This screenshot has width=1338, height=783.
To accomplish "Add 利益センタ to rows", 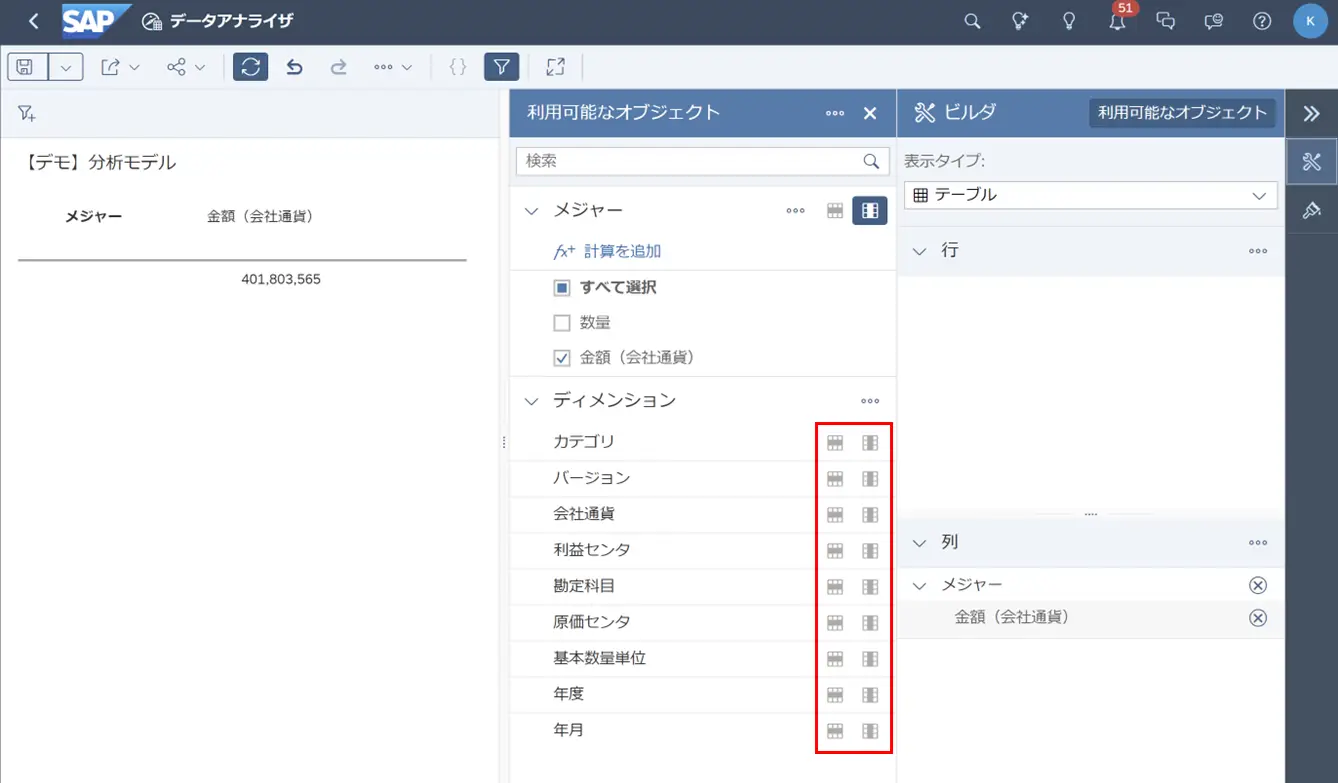I will pos(835,550).
